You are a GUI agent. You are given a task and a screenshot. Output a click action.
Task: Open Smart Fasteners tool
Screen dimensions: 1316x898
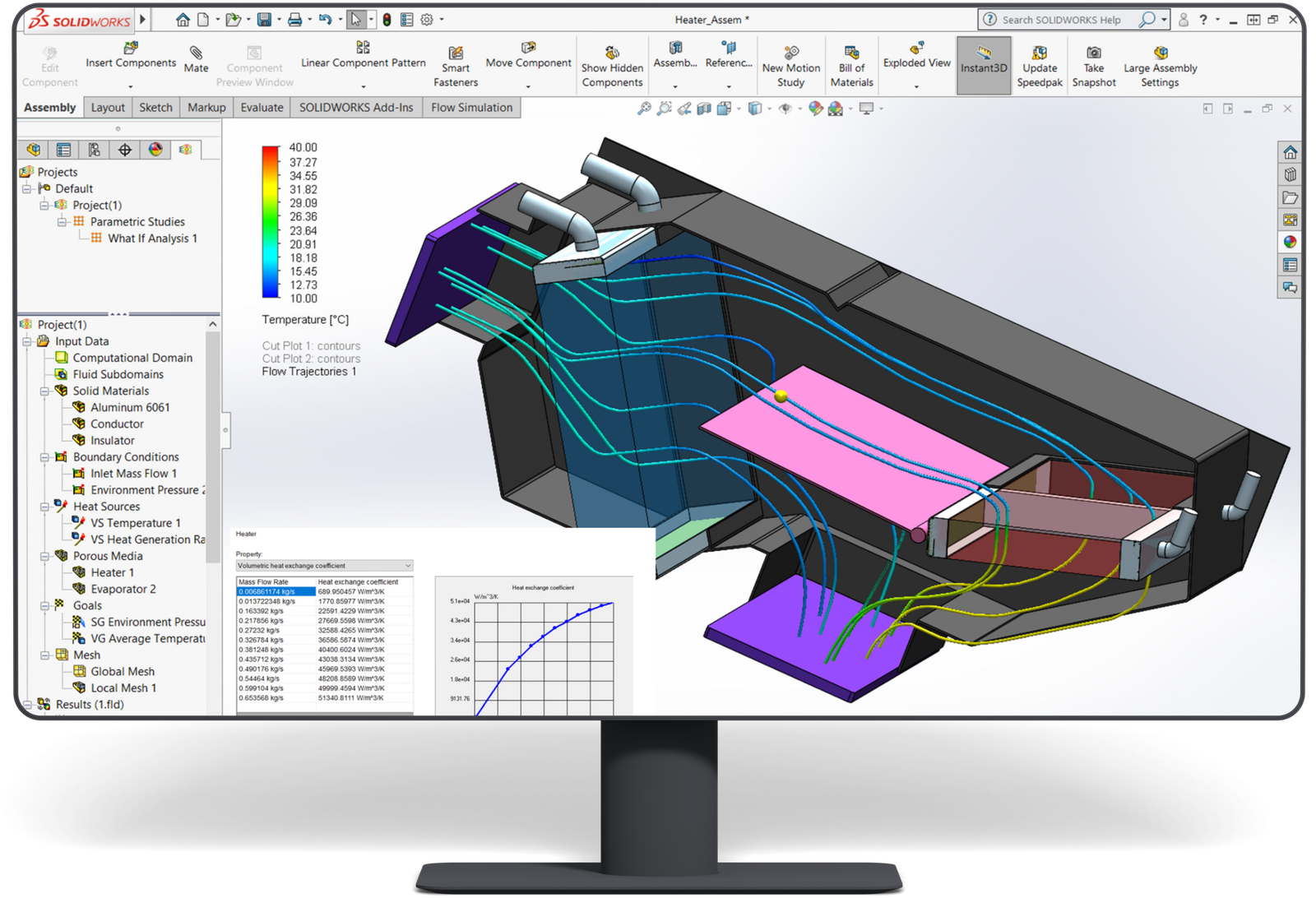click(x=455, y=53)
